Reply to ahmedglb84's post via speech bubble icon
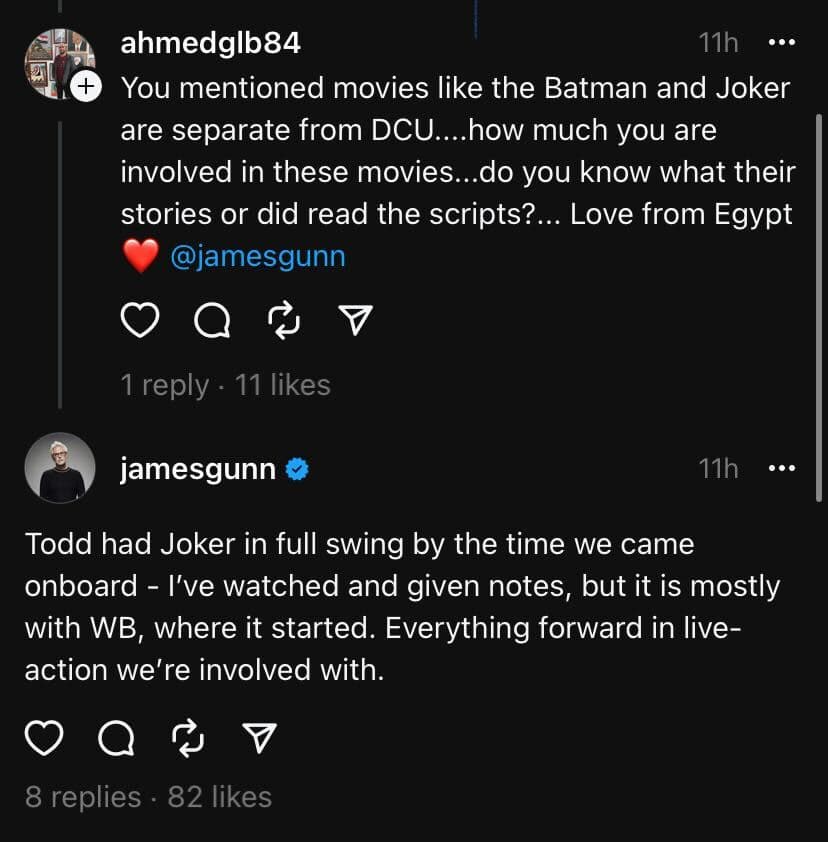This screenshot has width=828, height=842. pyautogui.click(x=213, y=320)
